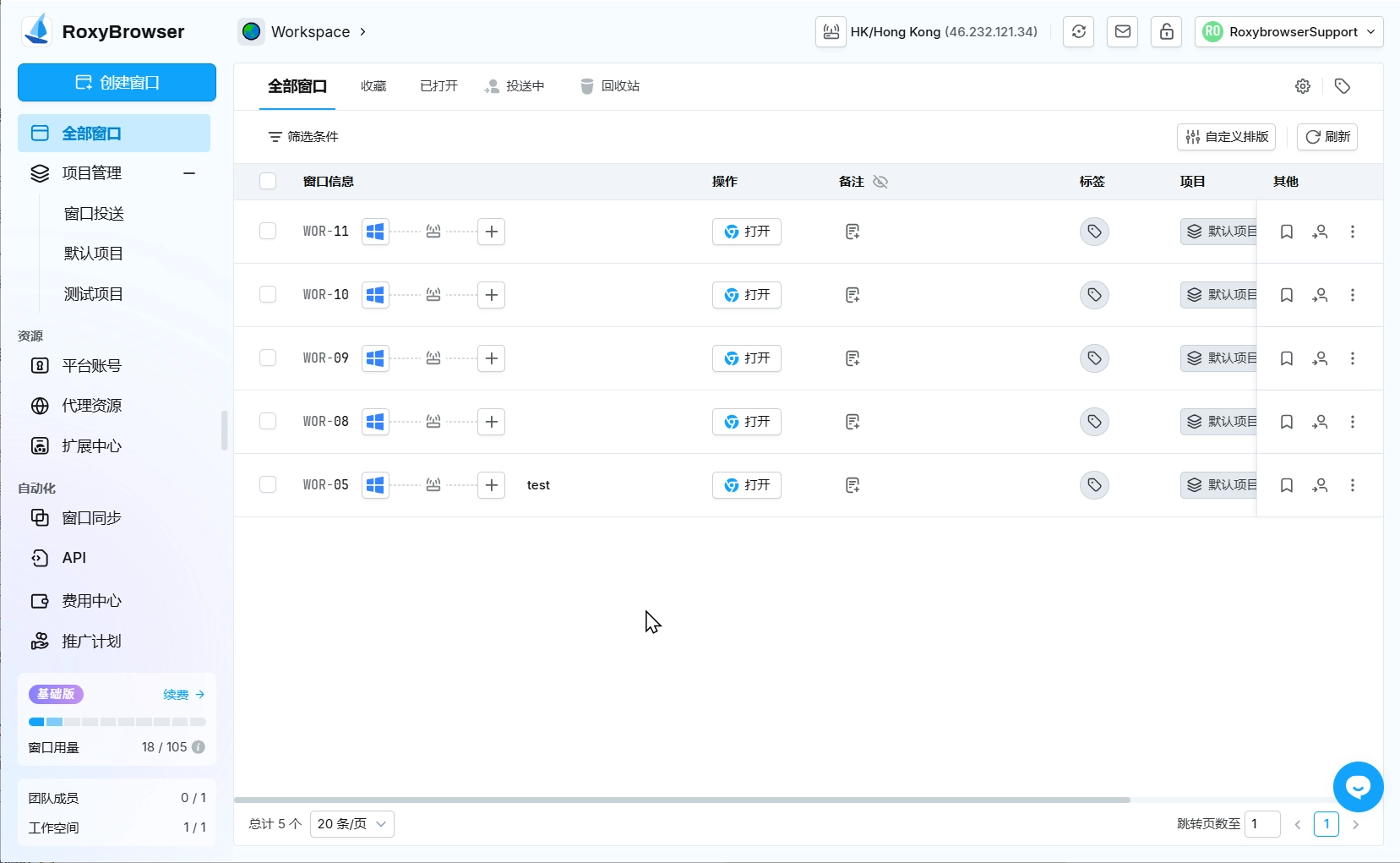The height and width of the screenshot is (863, 1400).
Task: Click the unlock padlock icon in header
Action: coord(1166,32)
